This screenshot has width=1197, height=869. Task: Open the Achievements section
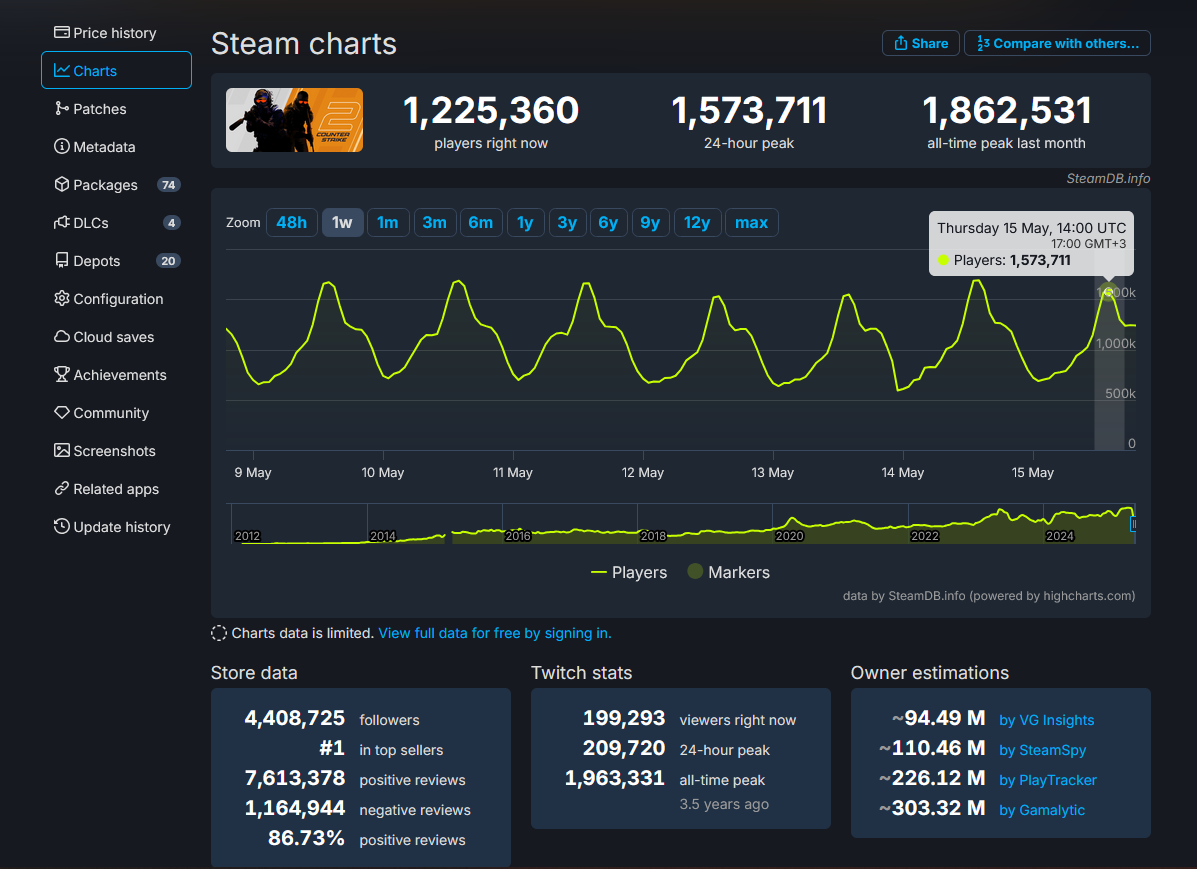click(116, 375)
